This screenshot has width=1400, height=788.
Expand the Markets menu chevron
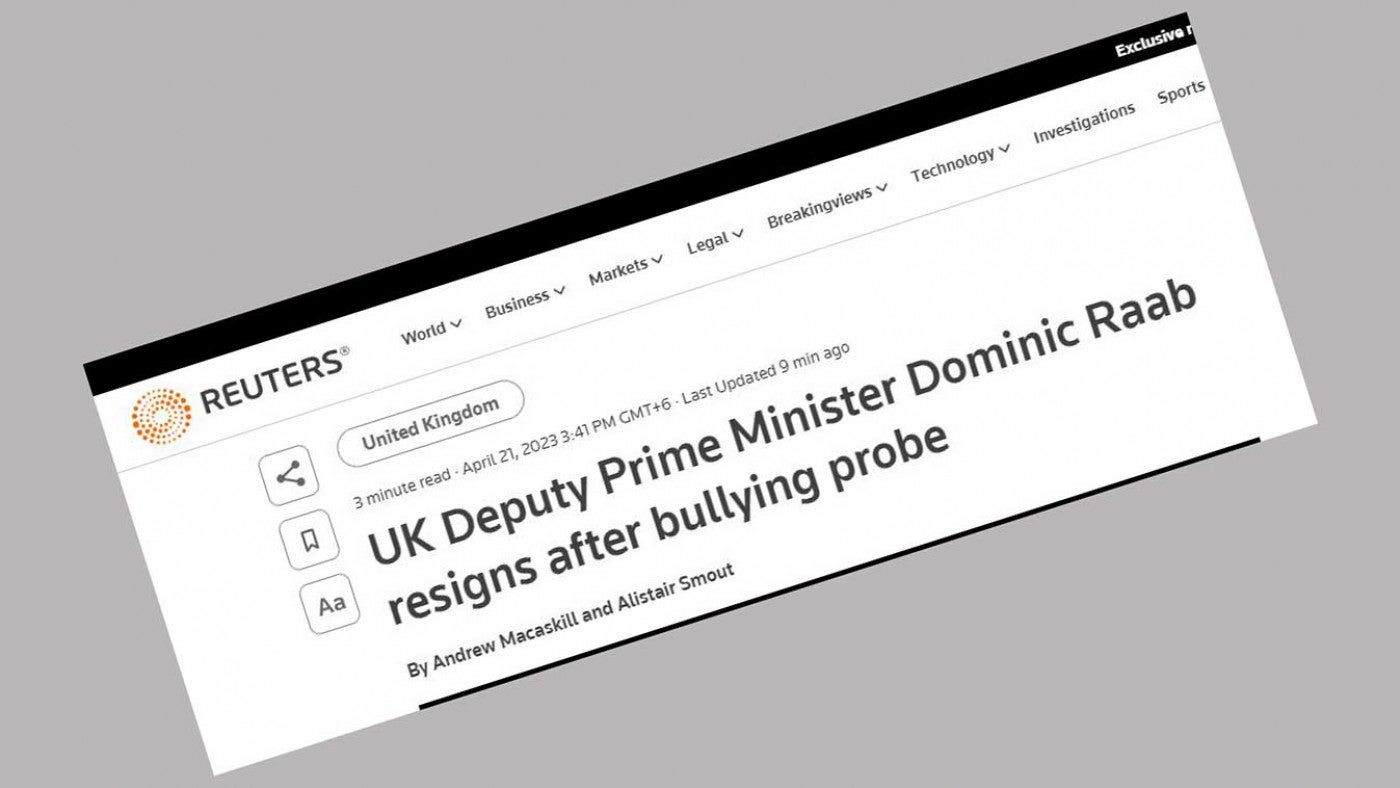657,261
